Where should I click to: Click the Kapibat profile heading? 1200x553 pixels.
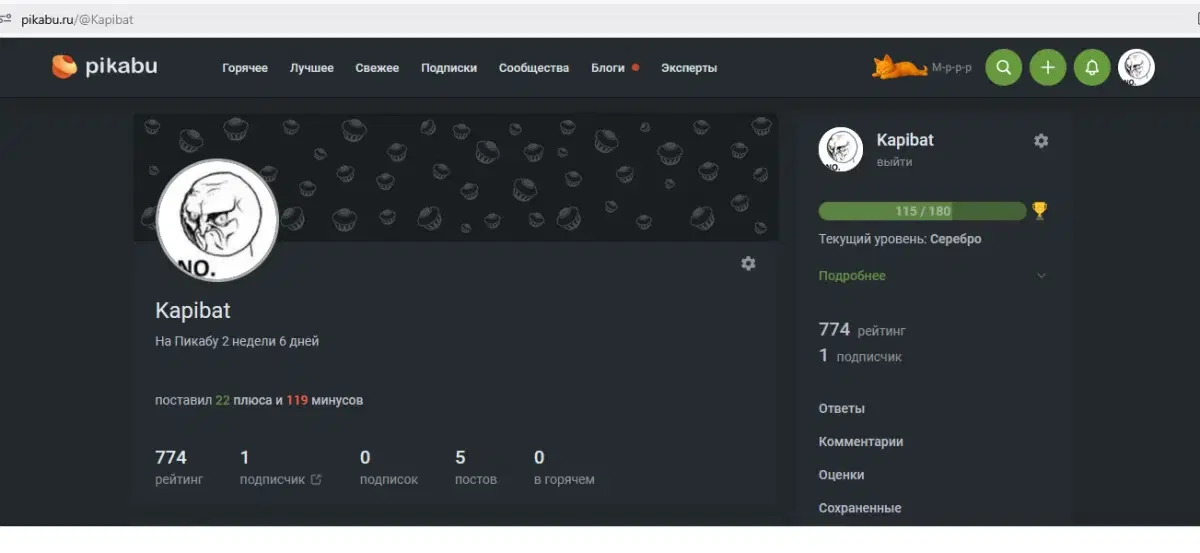pos(193,310)
